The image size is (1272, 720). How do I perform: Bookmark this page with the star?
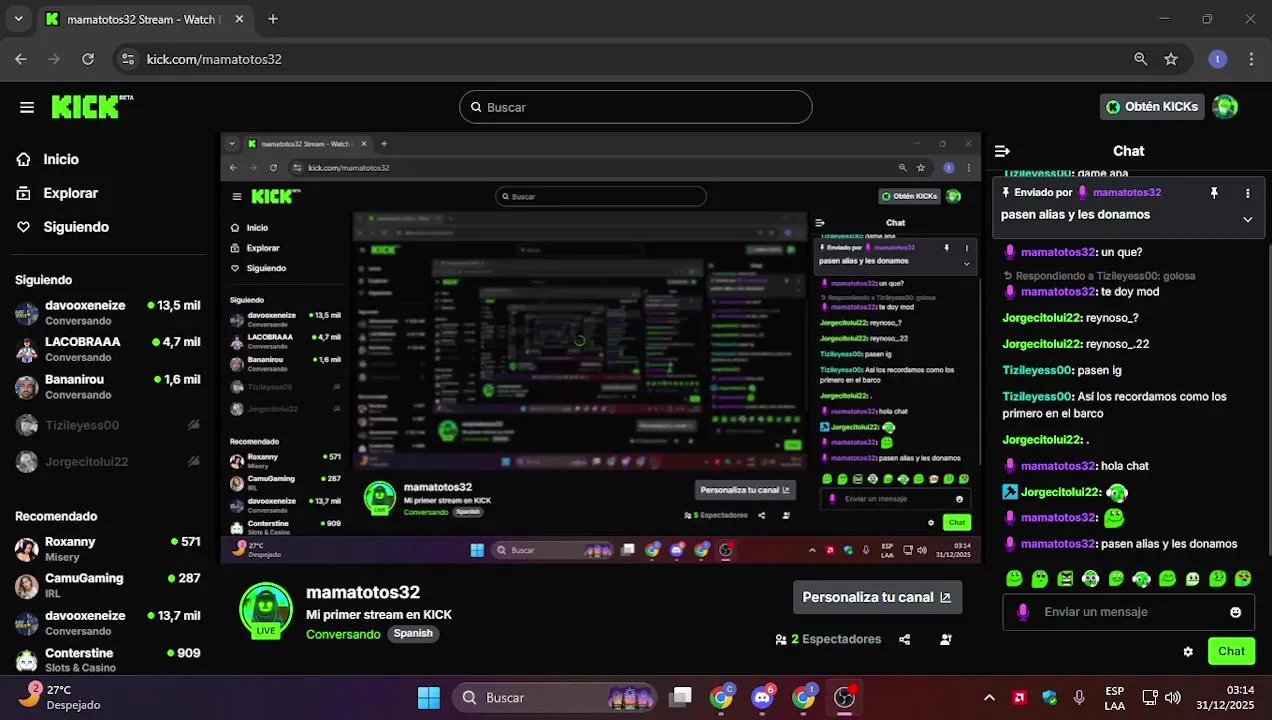pos(1171,59)
